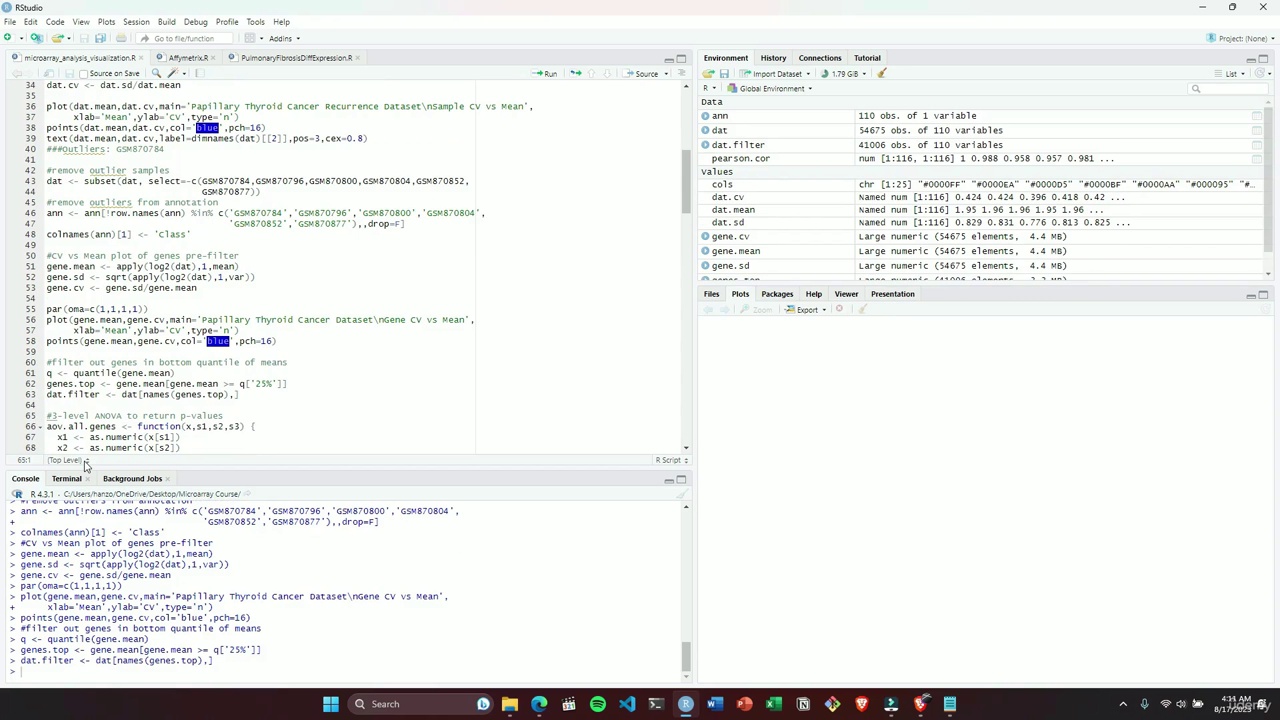Click the Environment search field

click(x=1228, y=89)
